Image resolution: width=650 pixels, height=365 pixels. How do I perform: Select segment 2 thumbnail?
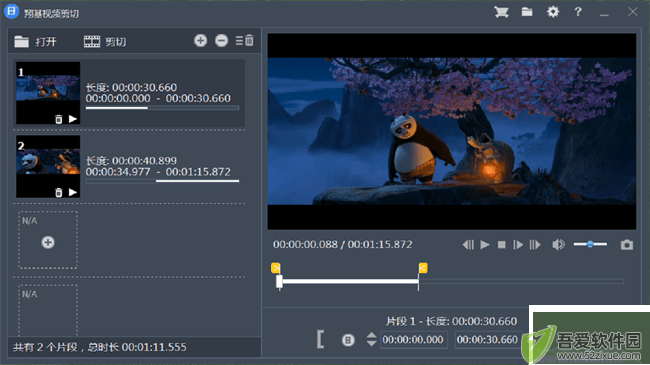coord(48,166)
